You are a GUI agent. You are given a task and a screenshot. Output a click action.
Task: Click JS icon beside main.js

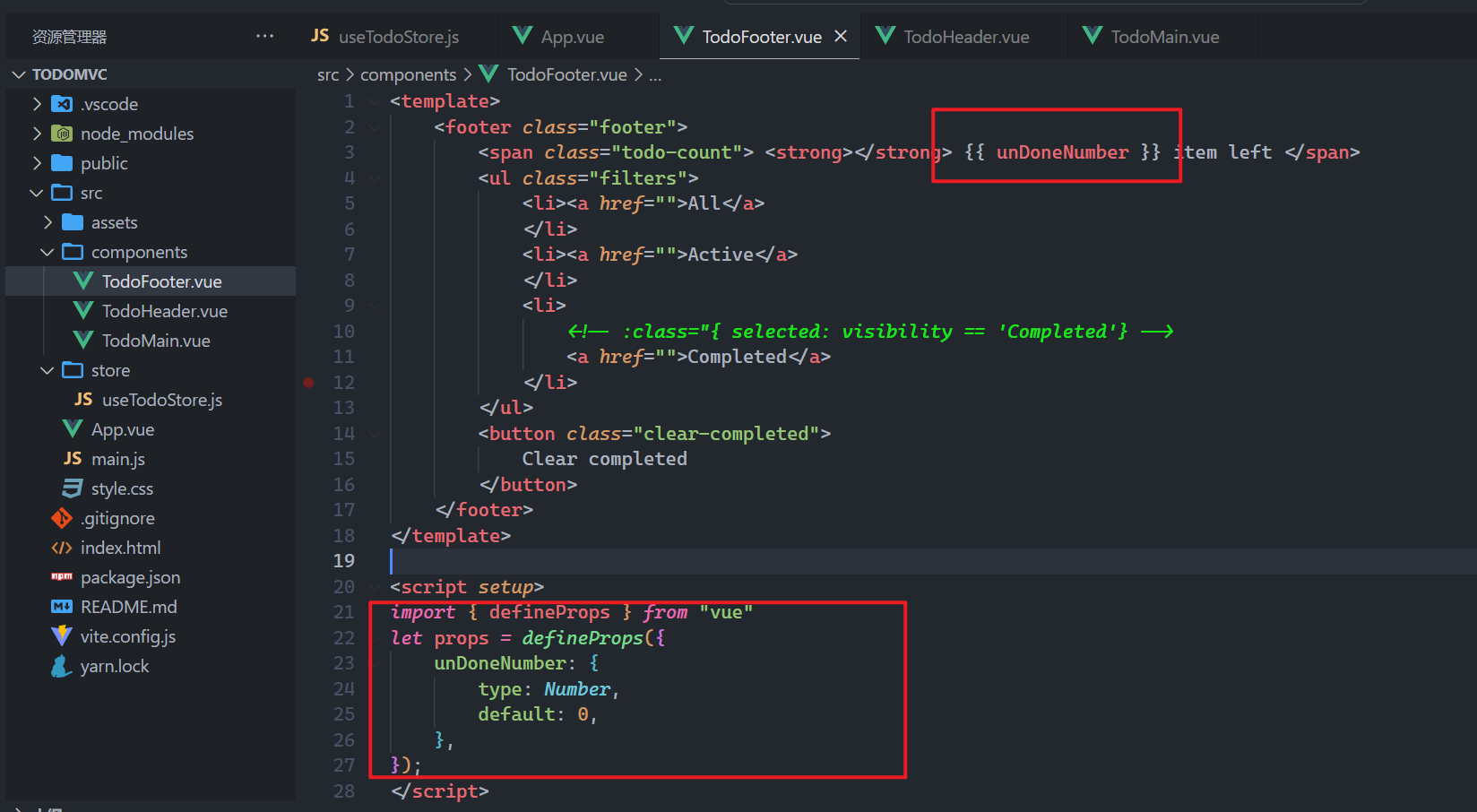(x=73, y=459)
